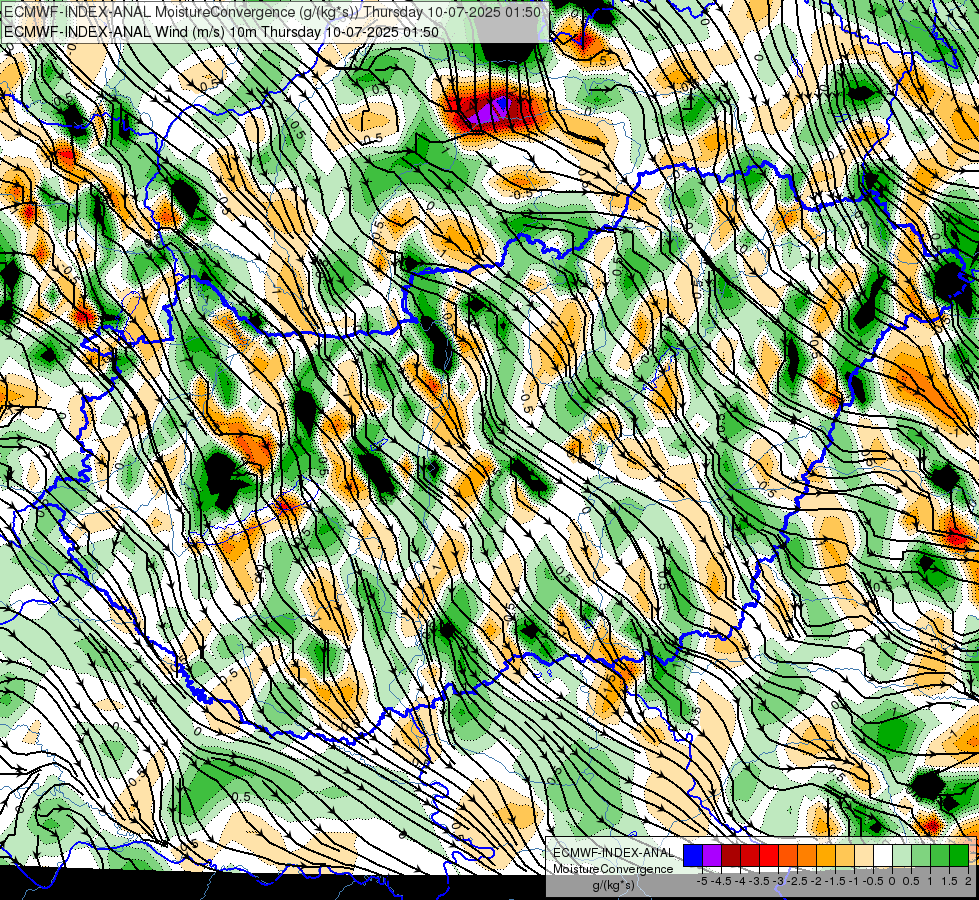The height and width of the screenshot is (900, 979).
Task: Click the '-3.5' tick value in the legend
Action: 760,881
